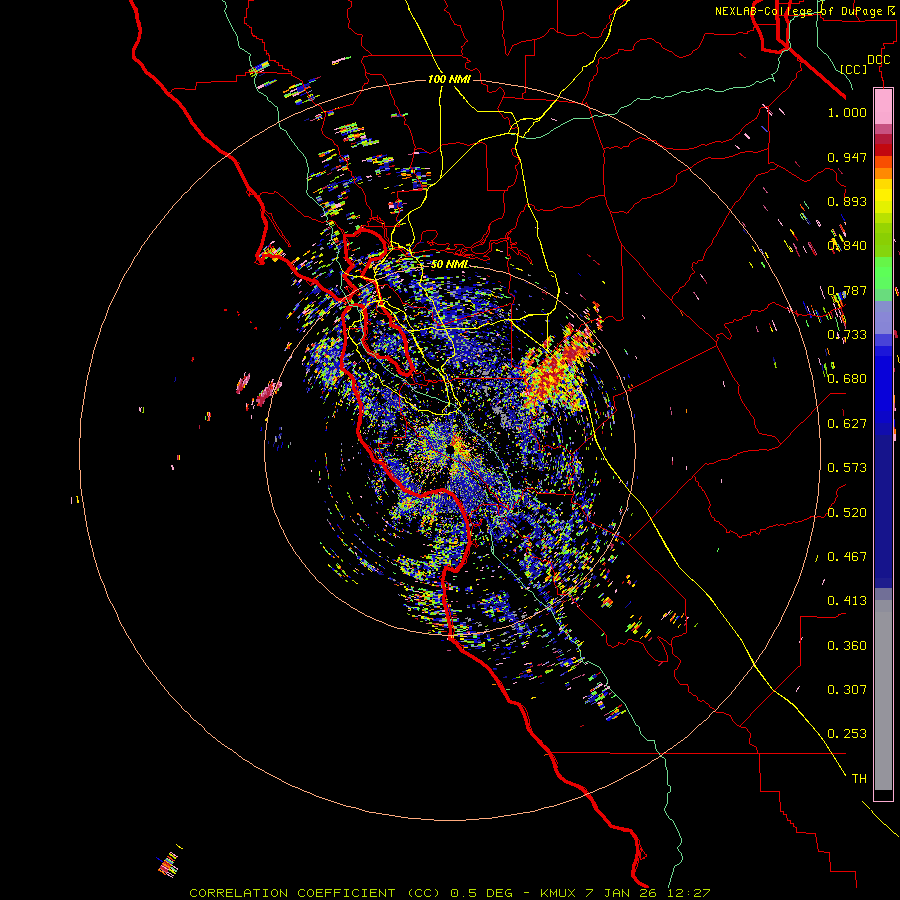900x900 pixels.
Task: Click the DCC label above the color scale
Action: 878,60
